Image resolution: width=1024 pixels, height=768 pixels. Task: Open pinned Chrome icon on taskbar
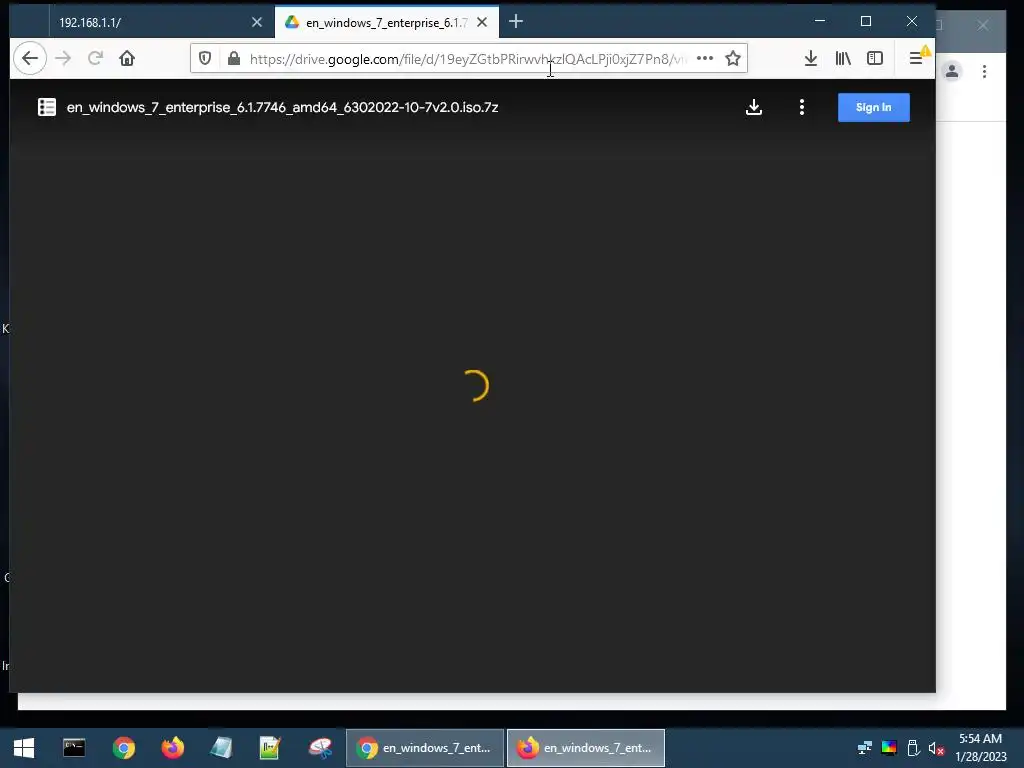tap(123, 748)
